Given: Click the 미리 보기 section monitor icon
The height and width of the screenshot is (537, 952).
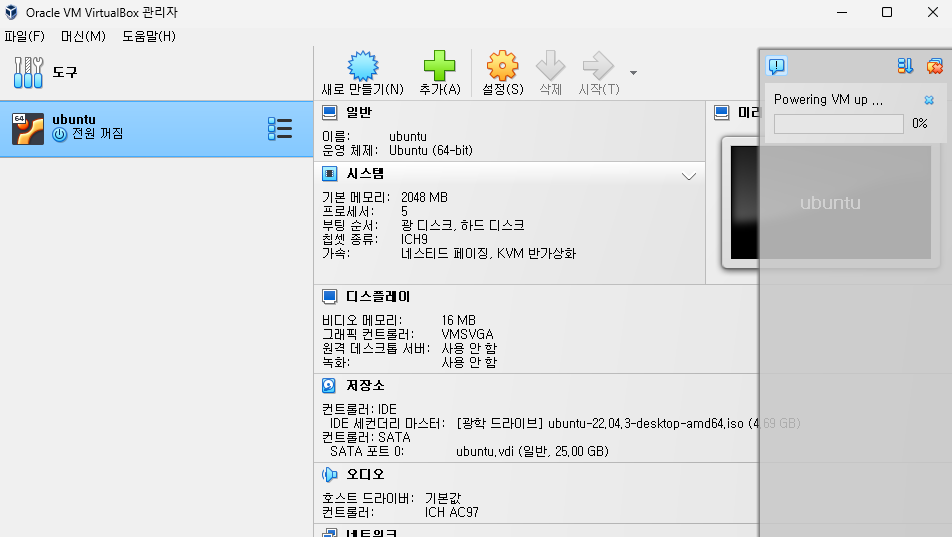Looking at the screenshot, I should (x=721, y=112).
